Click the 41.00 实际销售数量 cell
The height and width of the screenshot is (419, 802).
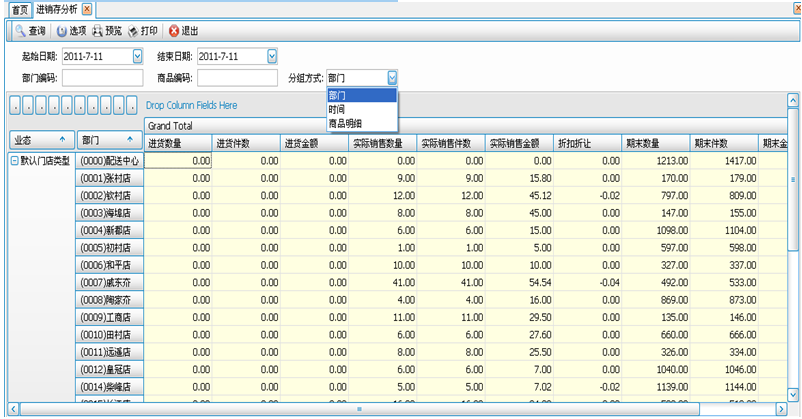pos(383,283)
